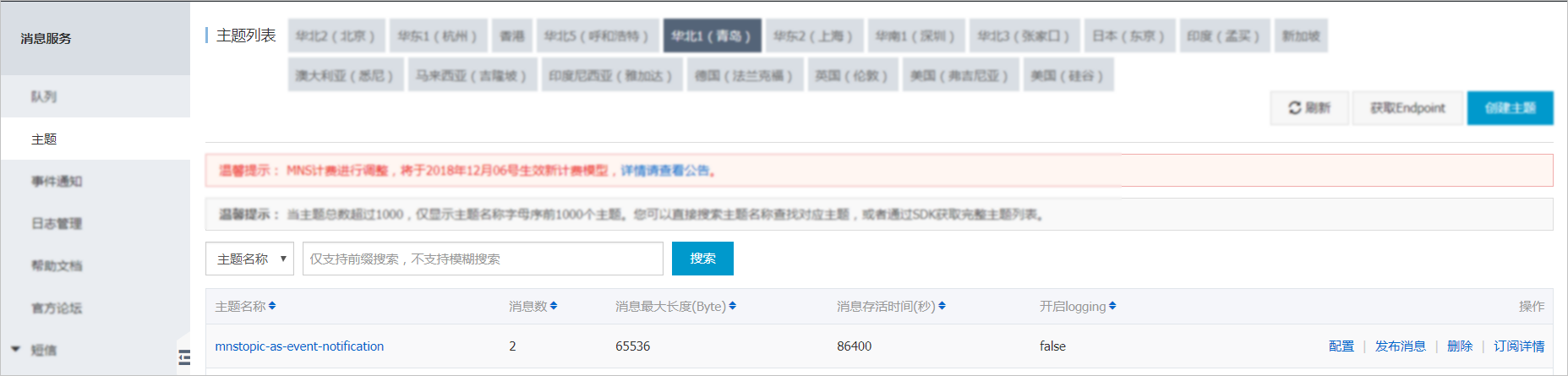Click the refresh (刷新) button
The width and height of the screenshot is (1568, 376).
[x=1308, y=108]
